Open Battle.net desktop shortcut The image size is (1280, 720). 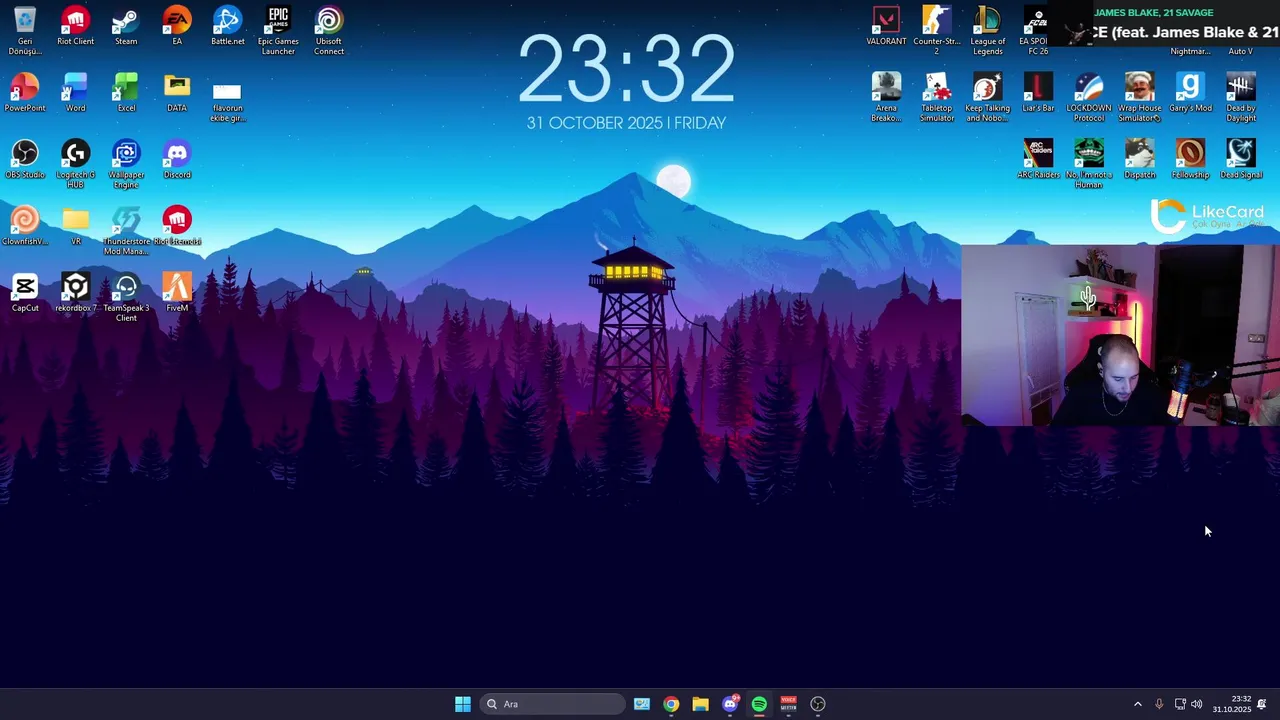click(x=227, y=27)
